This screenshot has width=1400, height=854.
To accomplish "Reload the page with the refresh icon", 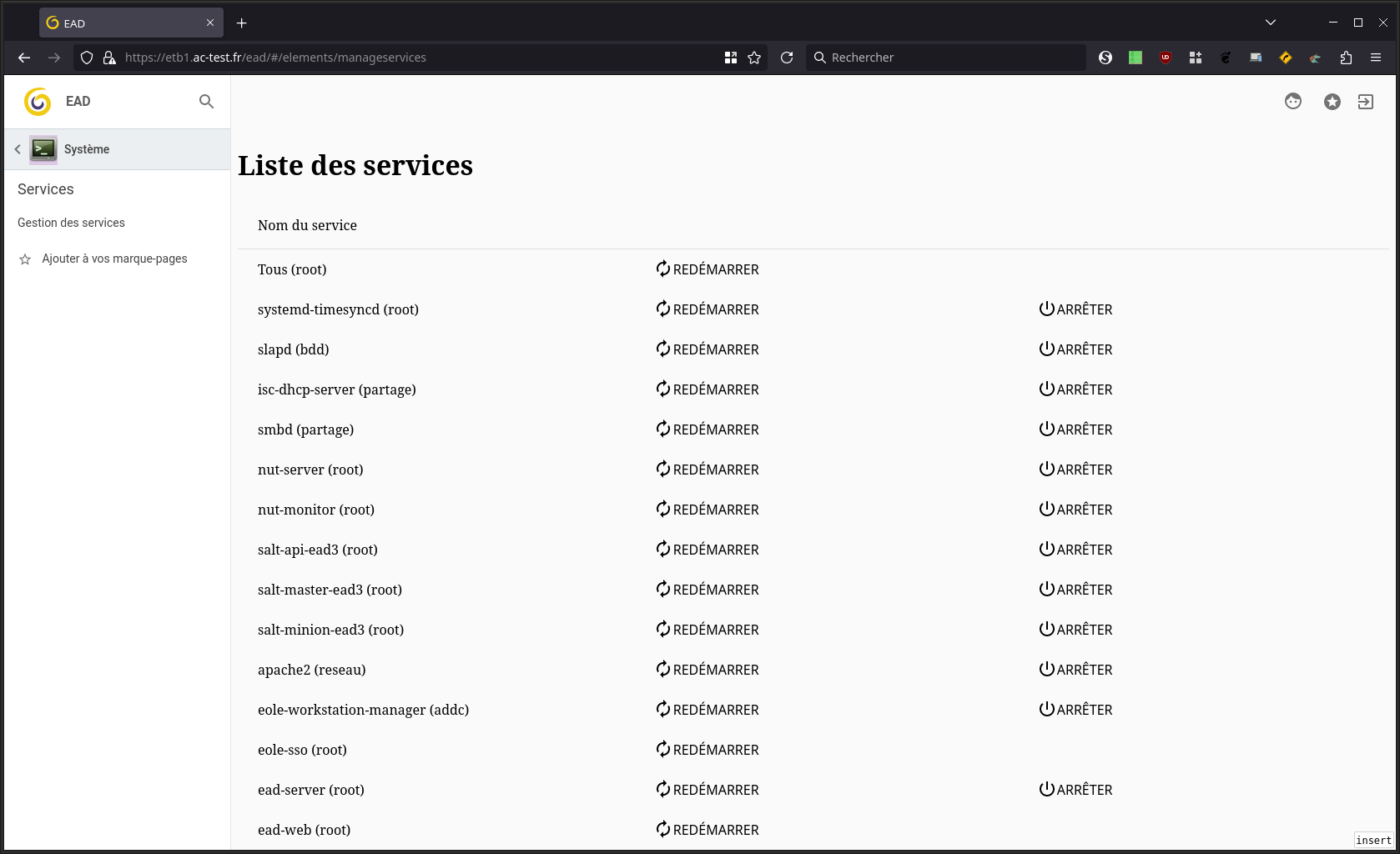I will (x=787, y=58).
